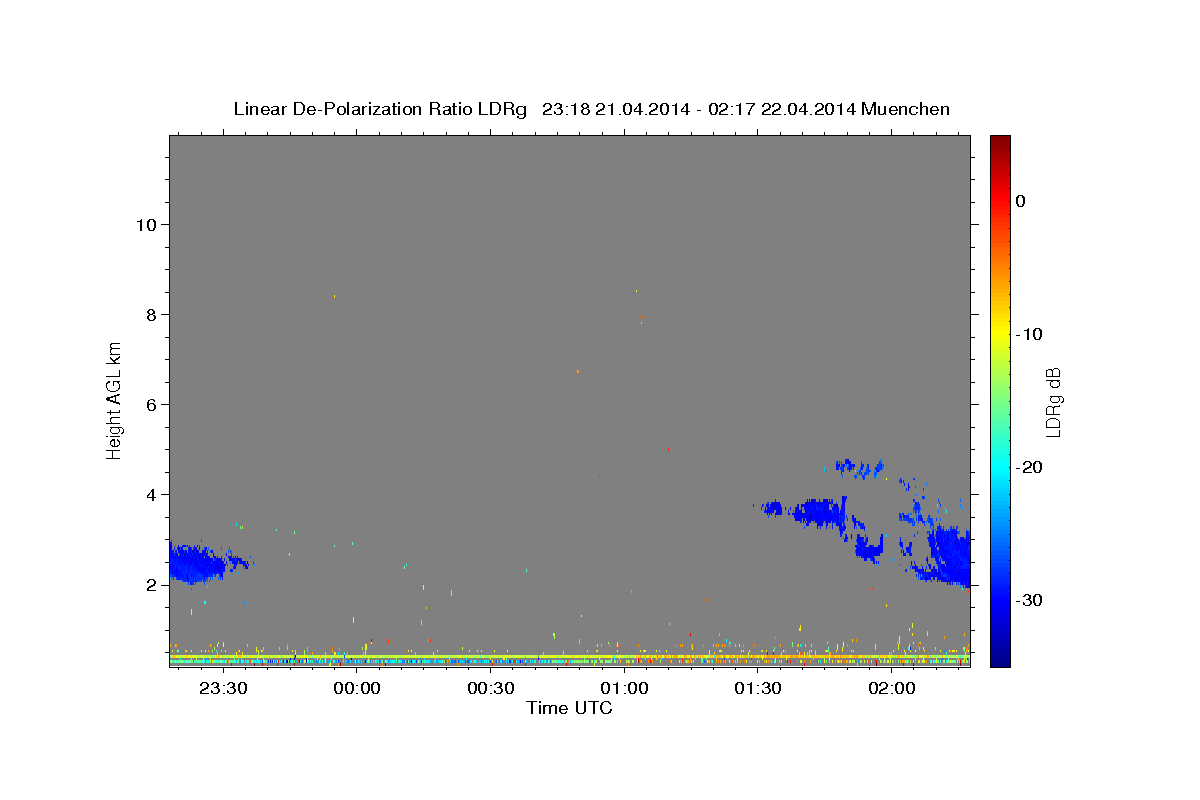This screenshot has width=1200, height=800.
Task: Click the 01:00 time tick label
Action: coord(624,688)
